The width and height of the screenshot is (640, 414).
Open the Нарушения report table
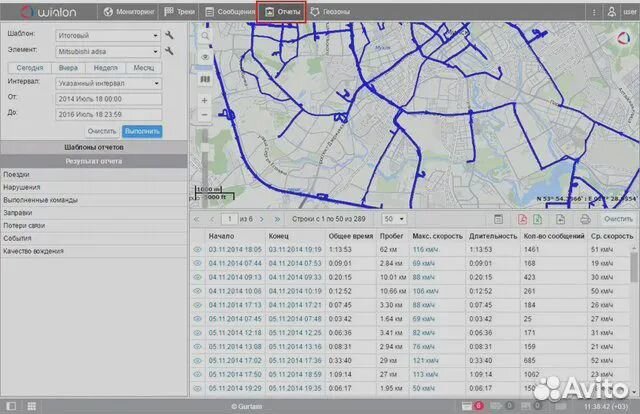94,187
